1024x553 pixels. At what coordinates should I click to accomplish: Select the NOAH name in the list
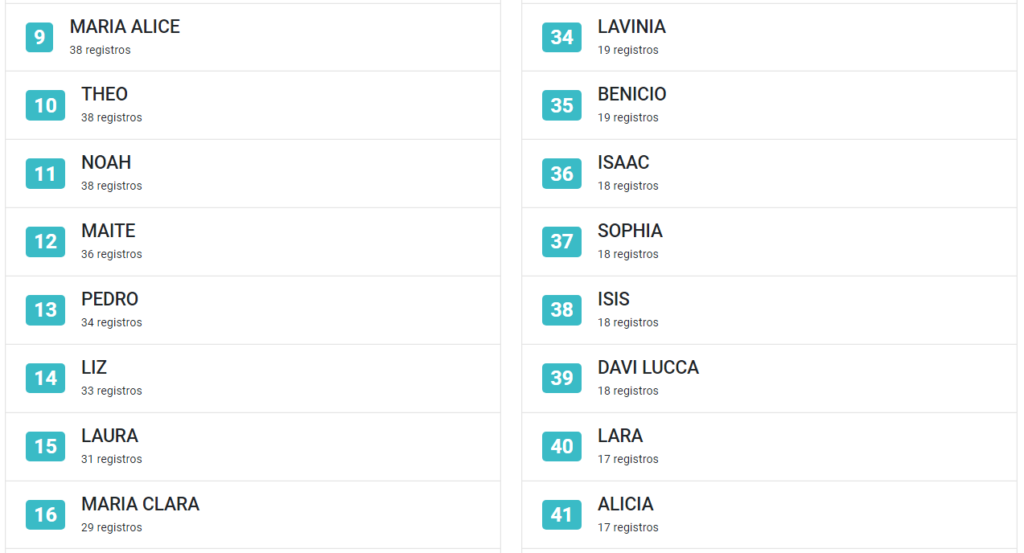click(x=106, y=163)
